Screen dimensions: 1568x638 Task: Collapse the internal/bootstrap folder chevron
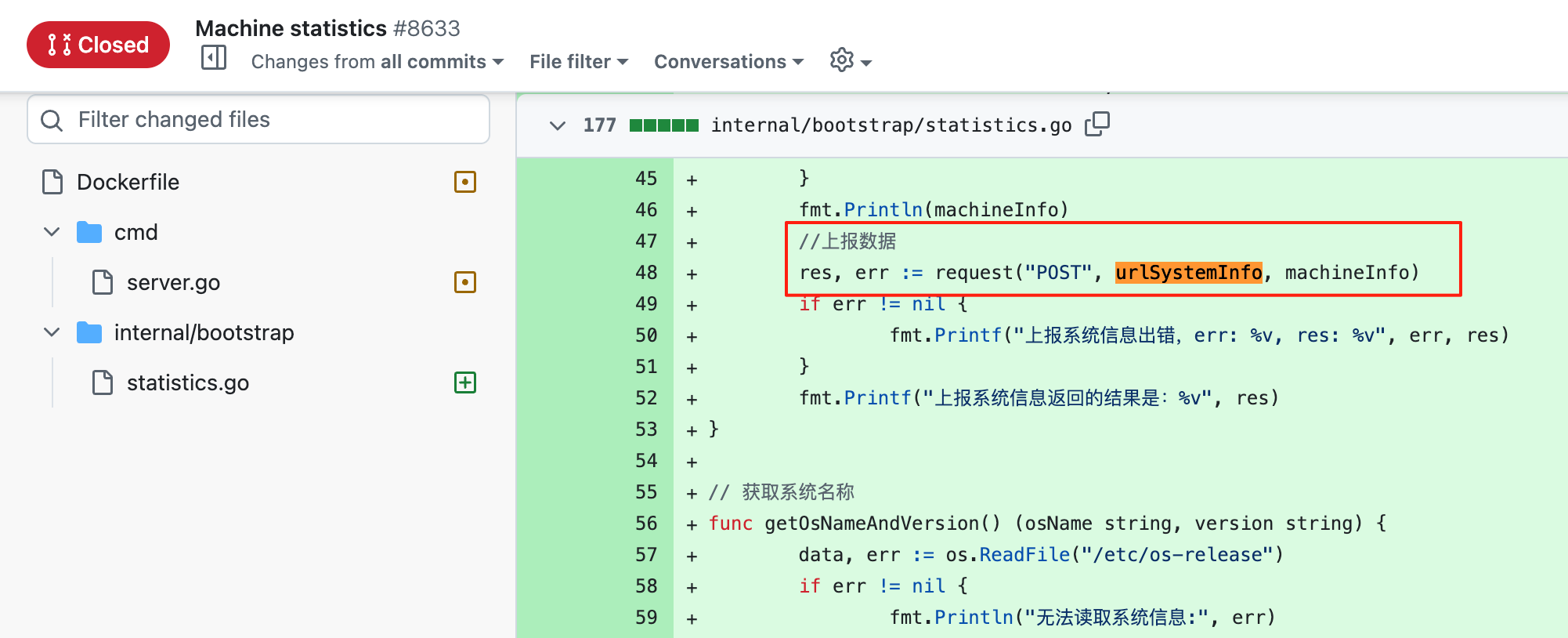pyautogui.click(x=52, y=332)
